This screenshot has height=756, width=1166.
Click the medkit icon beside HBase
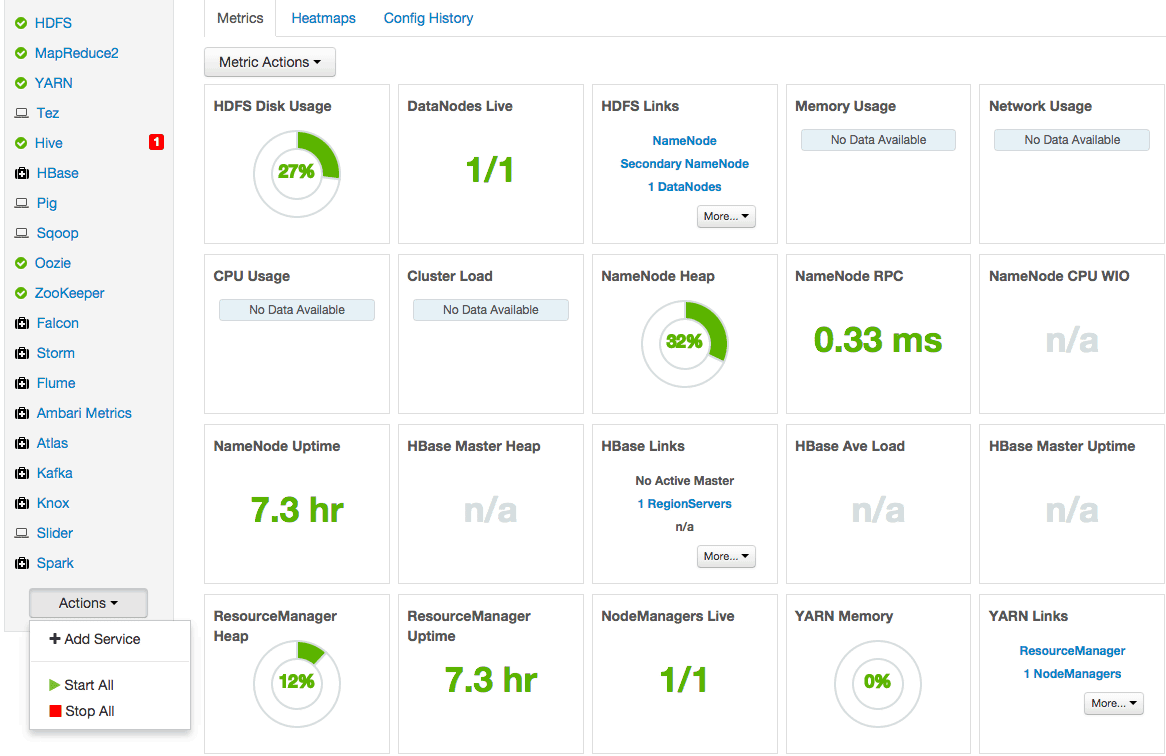(x=22, y=173)
